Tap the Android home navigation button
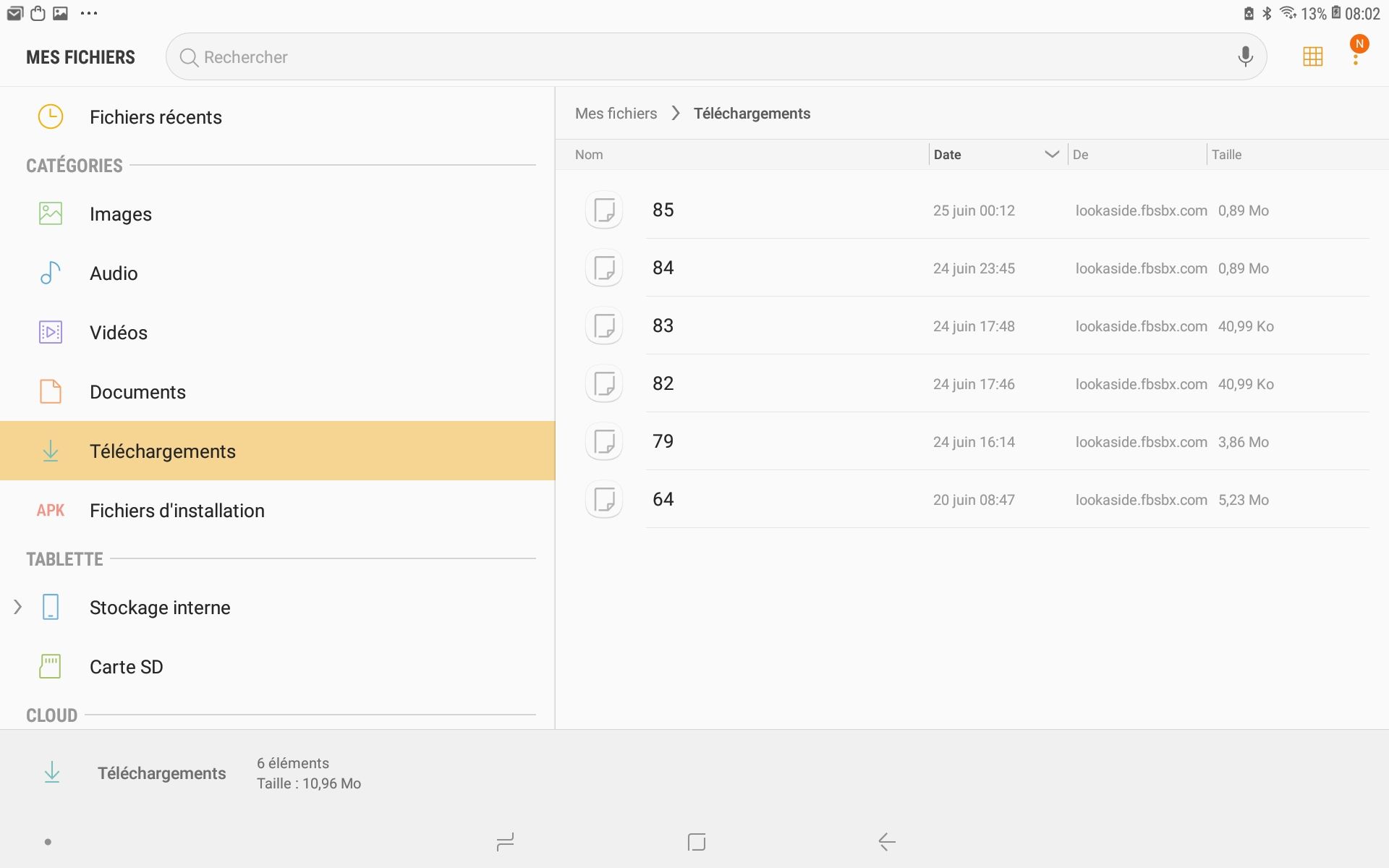 tap(696, 841)
